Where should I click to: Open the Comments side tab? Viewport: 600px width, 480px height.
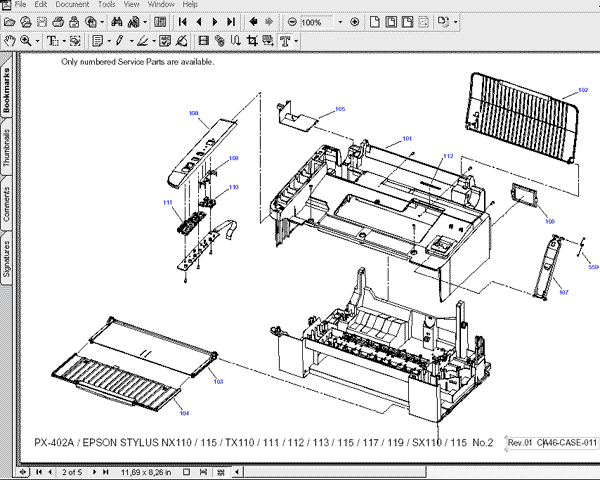pyautogui.click(x=7, y=203)
